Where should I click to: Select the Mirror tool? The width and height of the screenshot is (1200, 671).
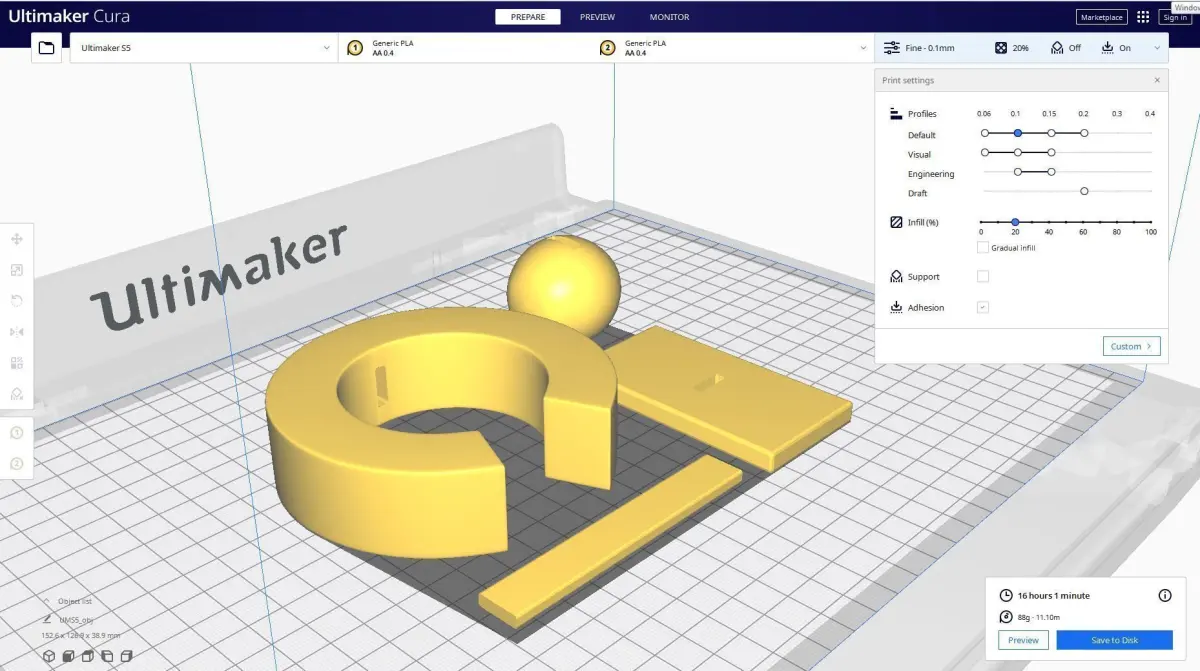point(16,332)
